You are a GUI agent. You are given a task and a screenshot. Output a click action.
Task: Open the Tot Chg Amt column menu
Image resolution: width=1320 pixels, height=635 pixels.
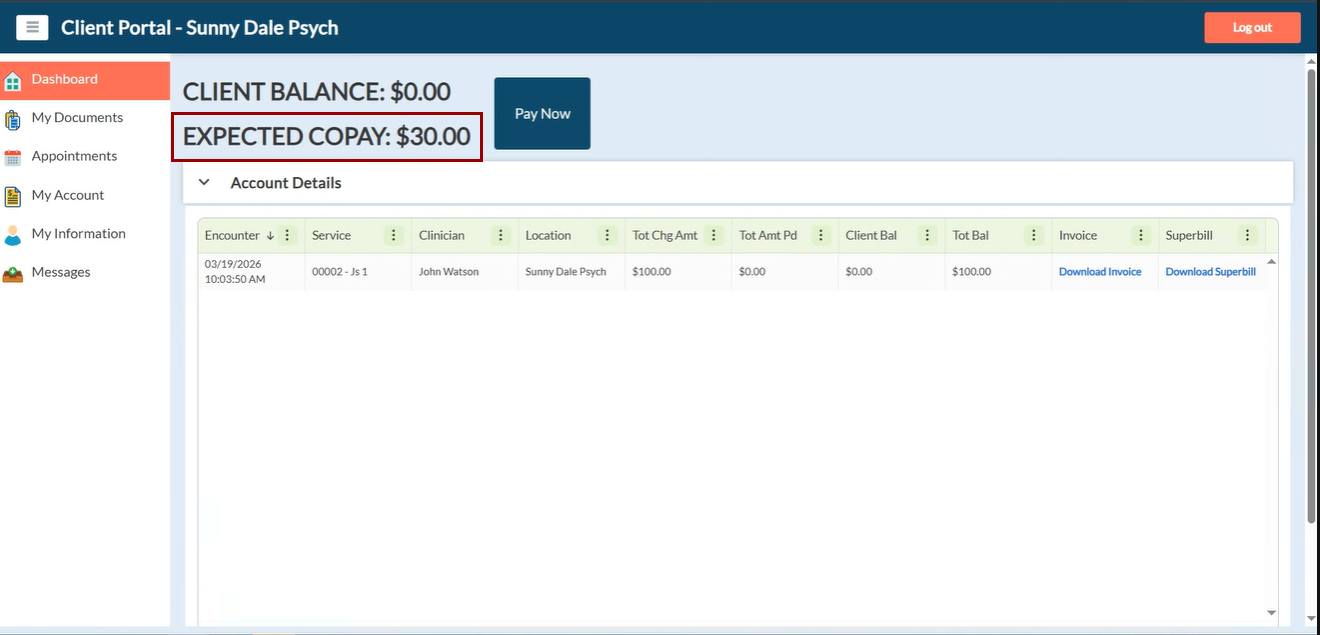pos(714,236)
